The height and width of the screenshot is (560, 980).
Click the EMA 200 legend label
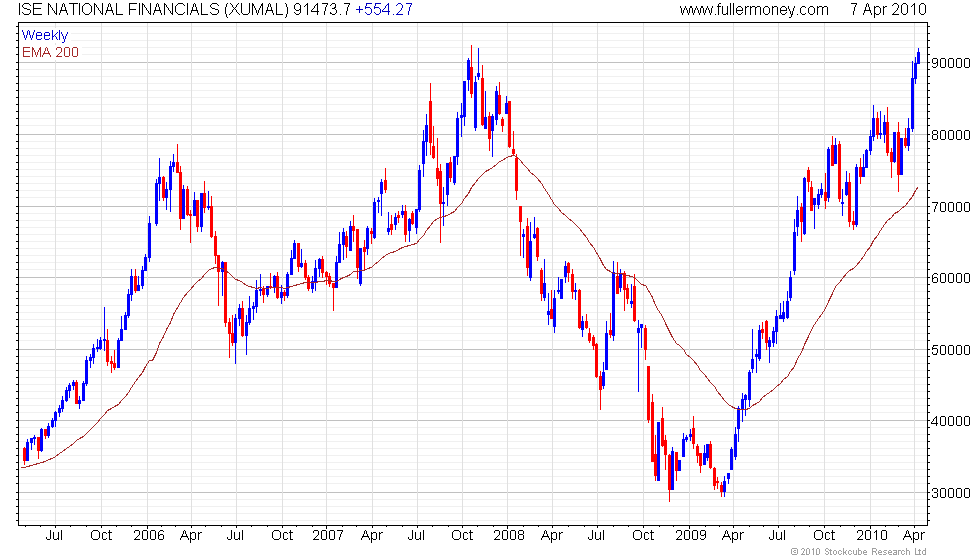tap(50, 52)
